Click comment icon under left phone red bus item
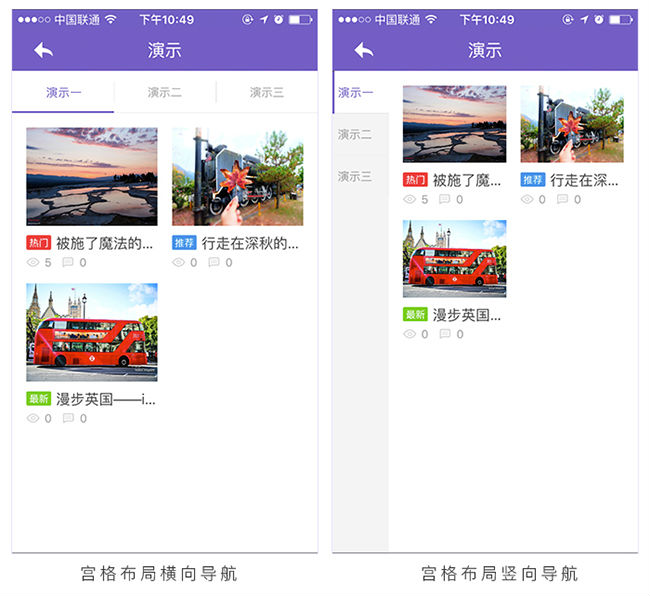 pyautogui.click(x=68, y=419)
